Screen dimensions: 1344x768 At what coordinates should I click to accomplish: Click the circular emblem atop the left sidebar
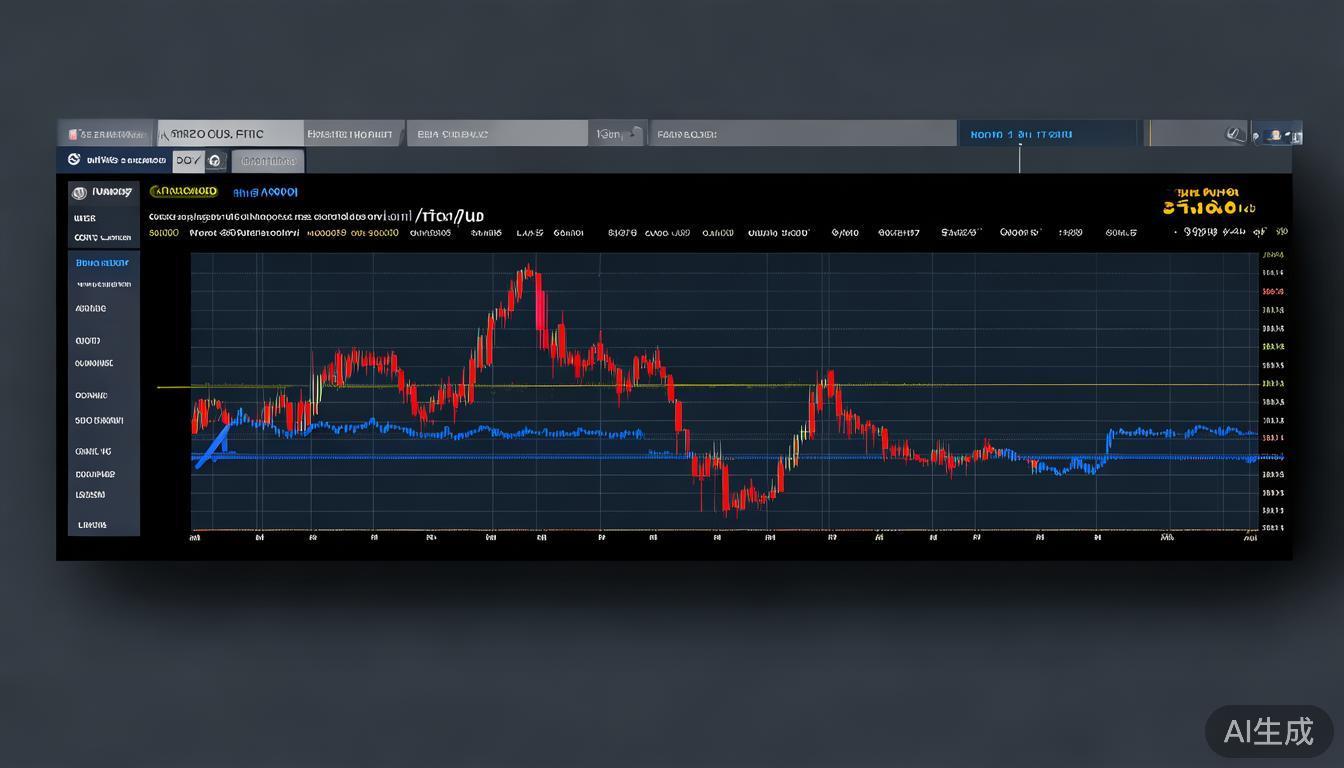(x=79, y=191)
